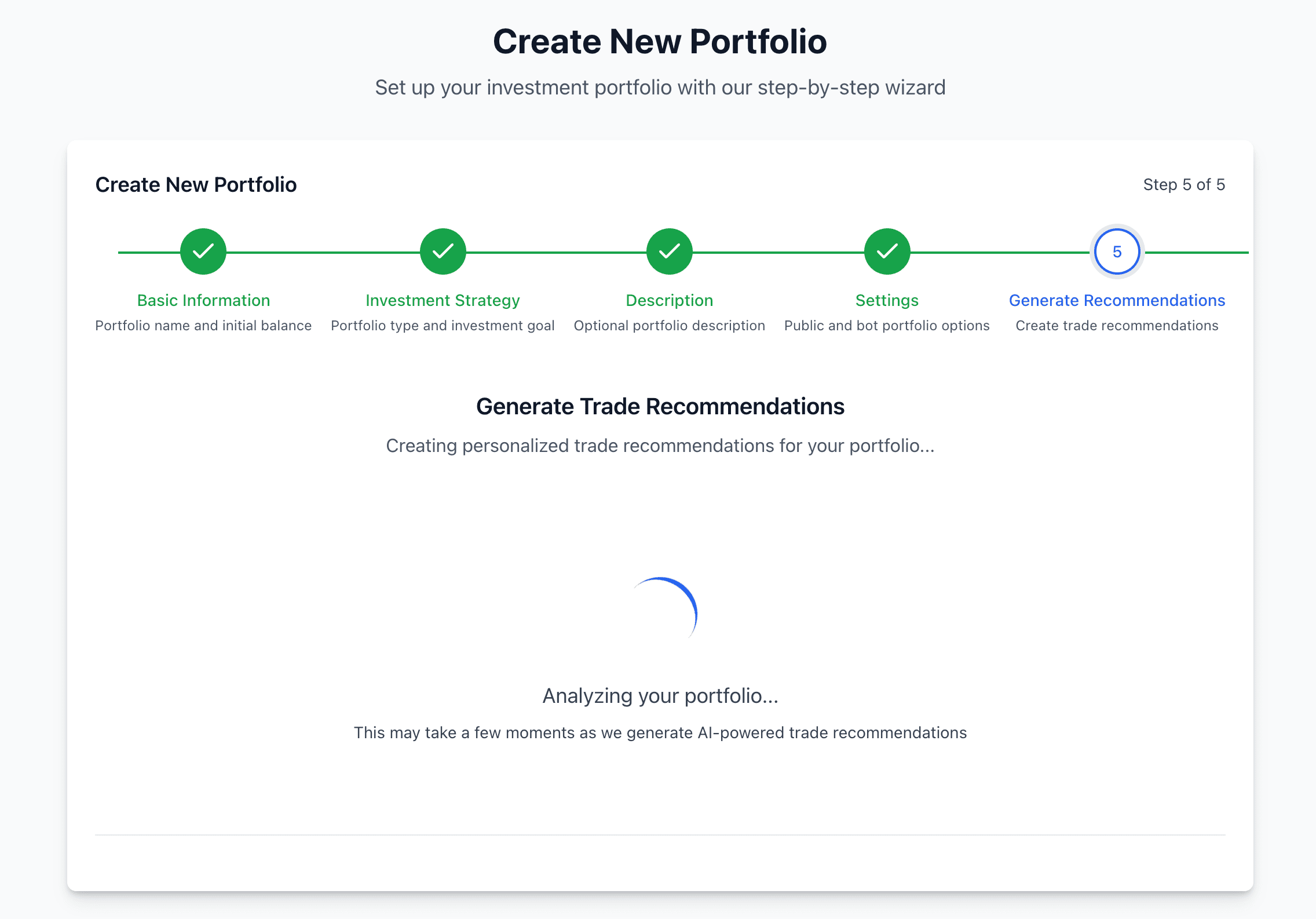Jump to the Description step label

click(x=668, y=300)
